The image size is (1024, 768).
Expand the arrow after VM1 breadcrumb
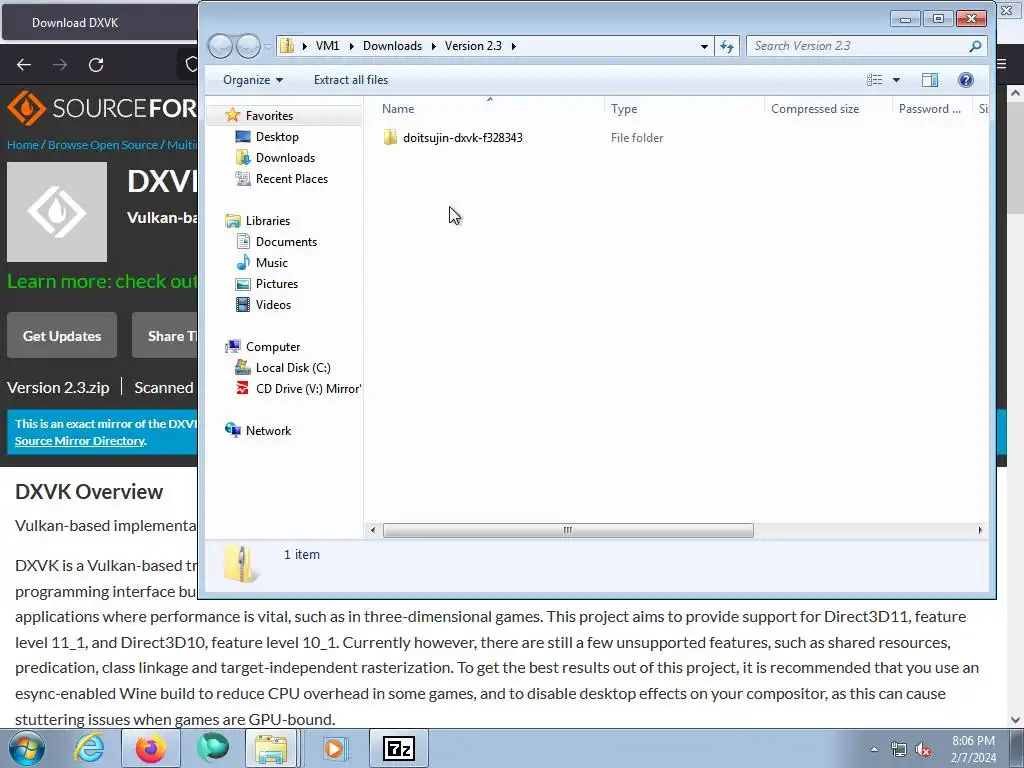pos(351,46)
